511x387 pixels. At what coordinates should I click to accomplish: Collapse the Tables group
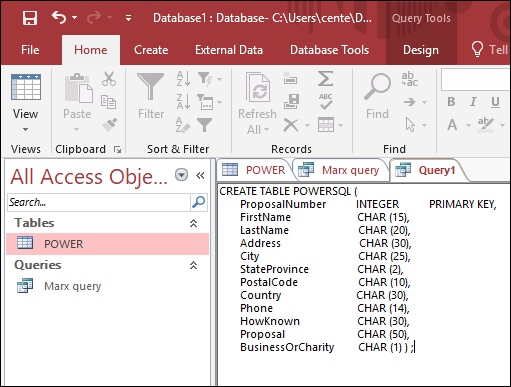[x=193, y=223]
